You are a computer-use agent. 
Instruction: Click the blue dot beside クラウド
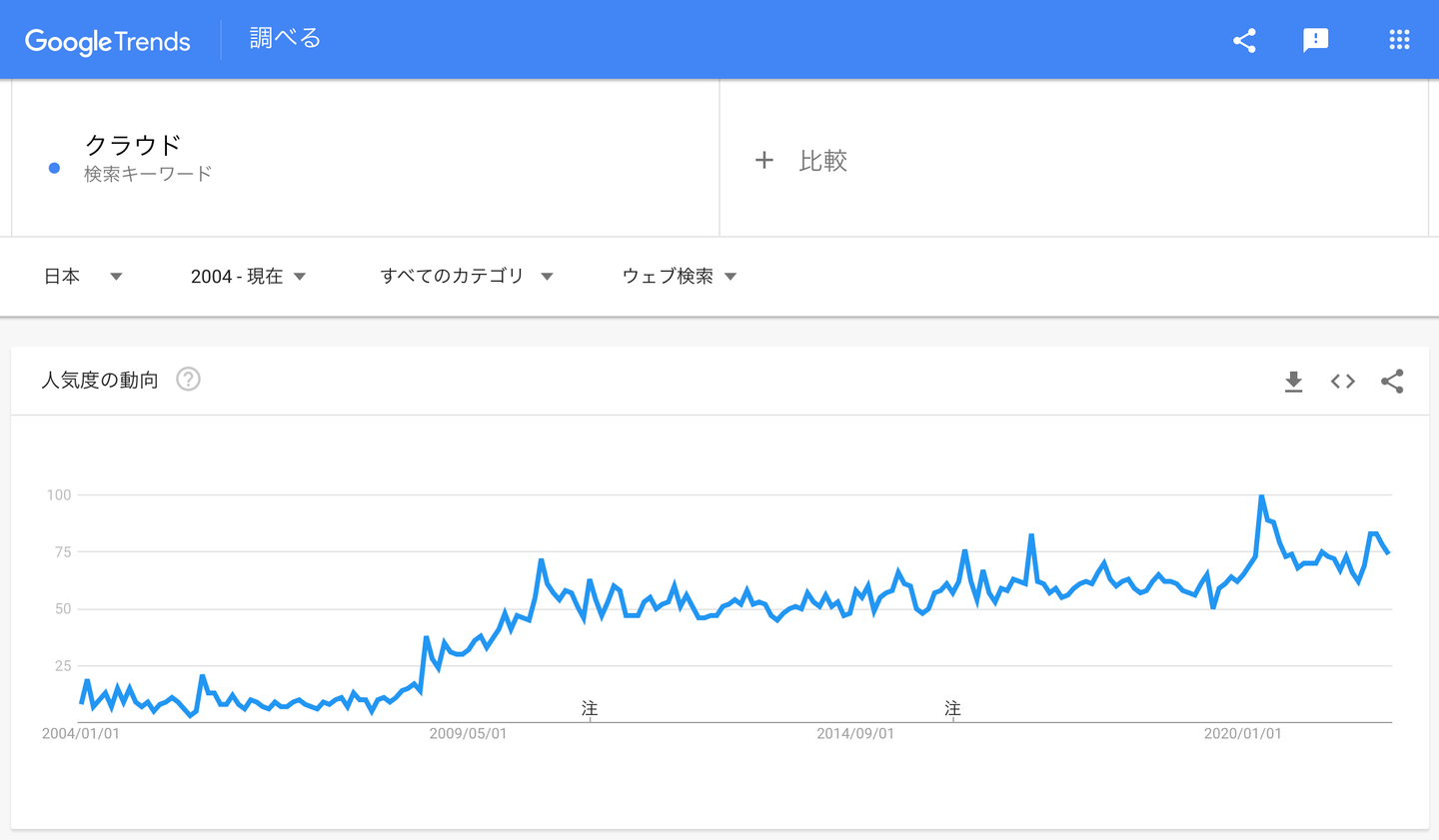click(x=54, y=169)
